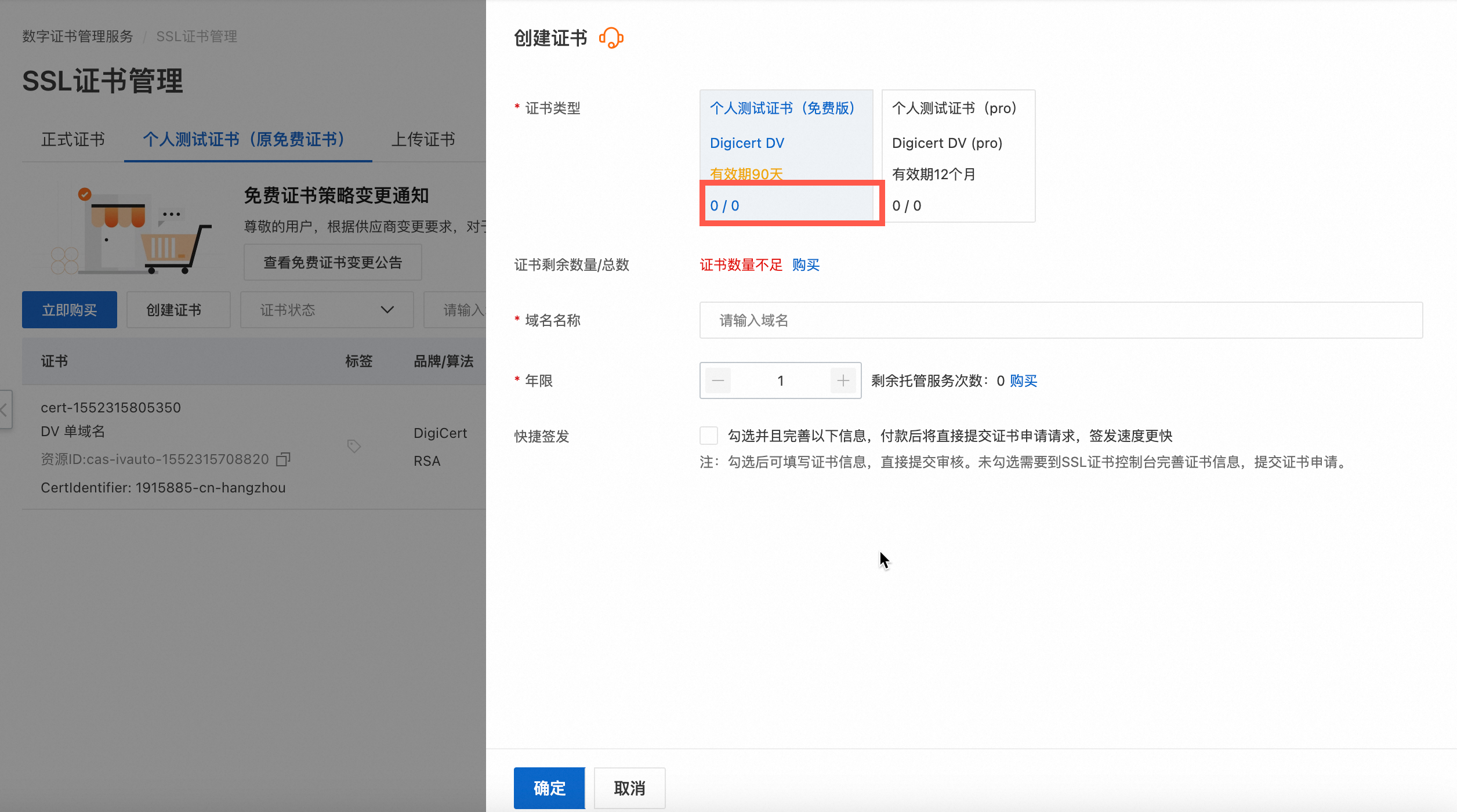The height and width of the screenshot is (812, 1457).
Task: Switch to 个人测试证书（原免费证书）tab
Action: coord(248,139)
